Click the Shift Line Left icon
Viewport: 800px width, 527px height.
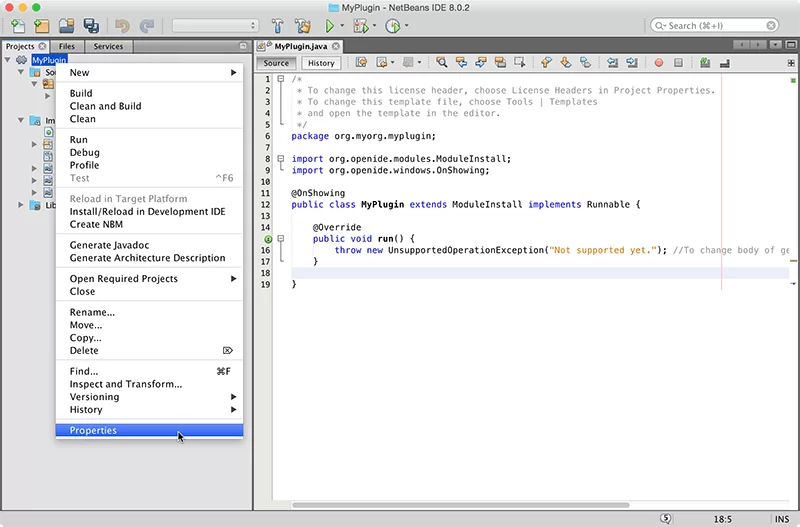coord(612,63)
